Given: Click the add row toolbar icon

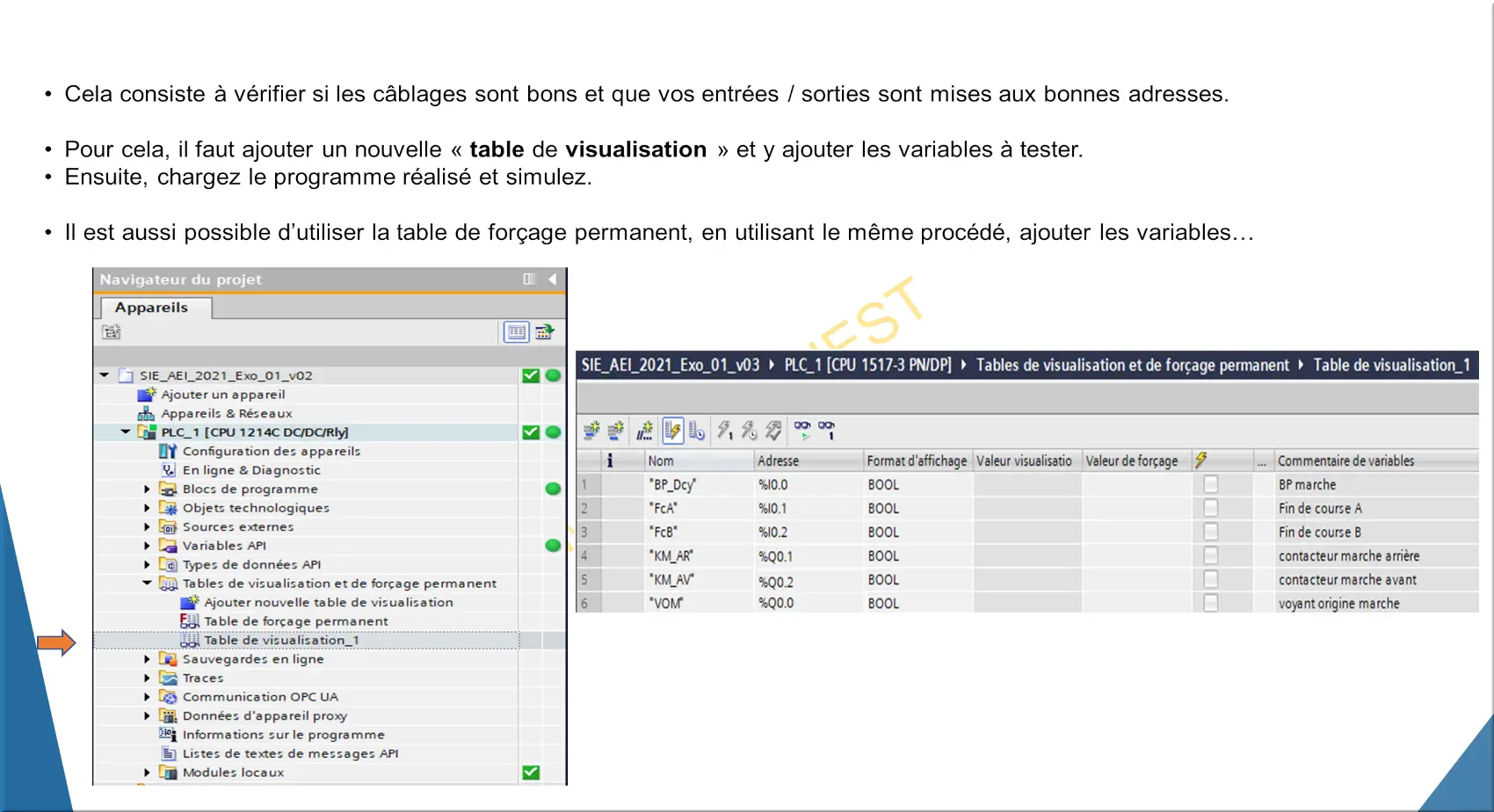Looking at the screenshot, I should tap(615, 431).
